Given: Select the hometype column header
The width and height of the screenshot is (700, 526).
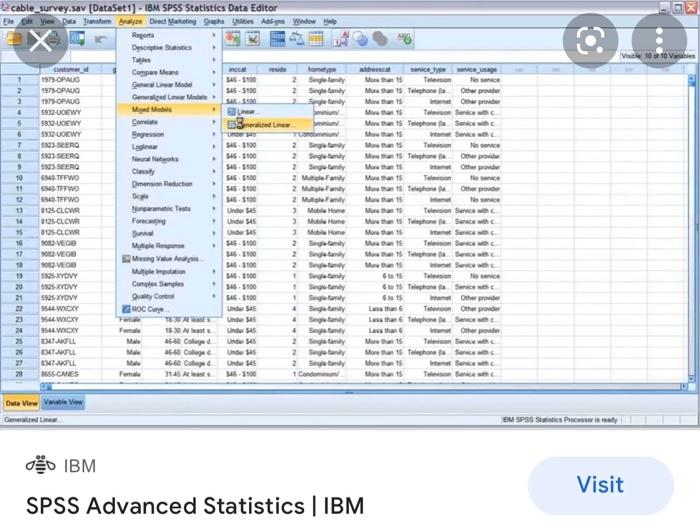Looking at the screenshot, I should (x=322, y=69).
